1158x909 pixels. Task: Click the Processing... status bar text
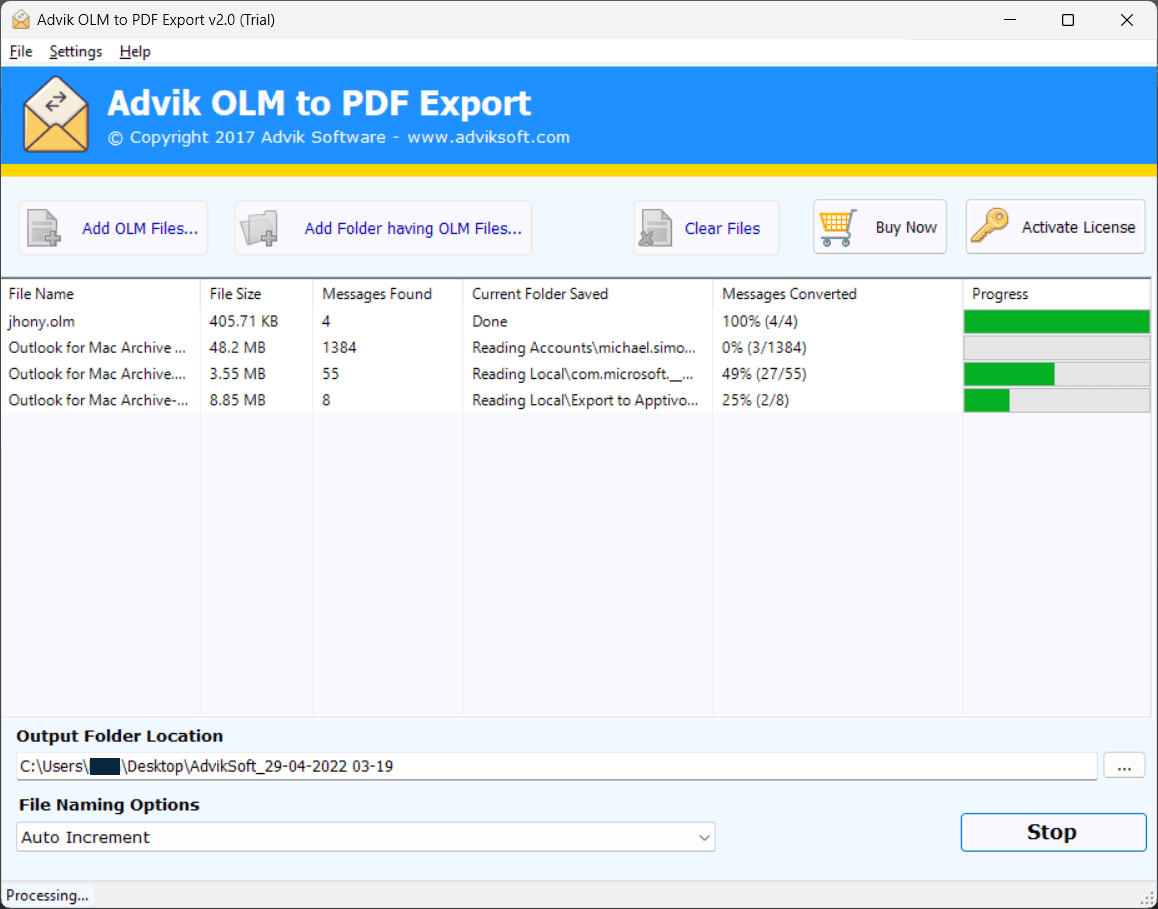coord(47,896)
